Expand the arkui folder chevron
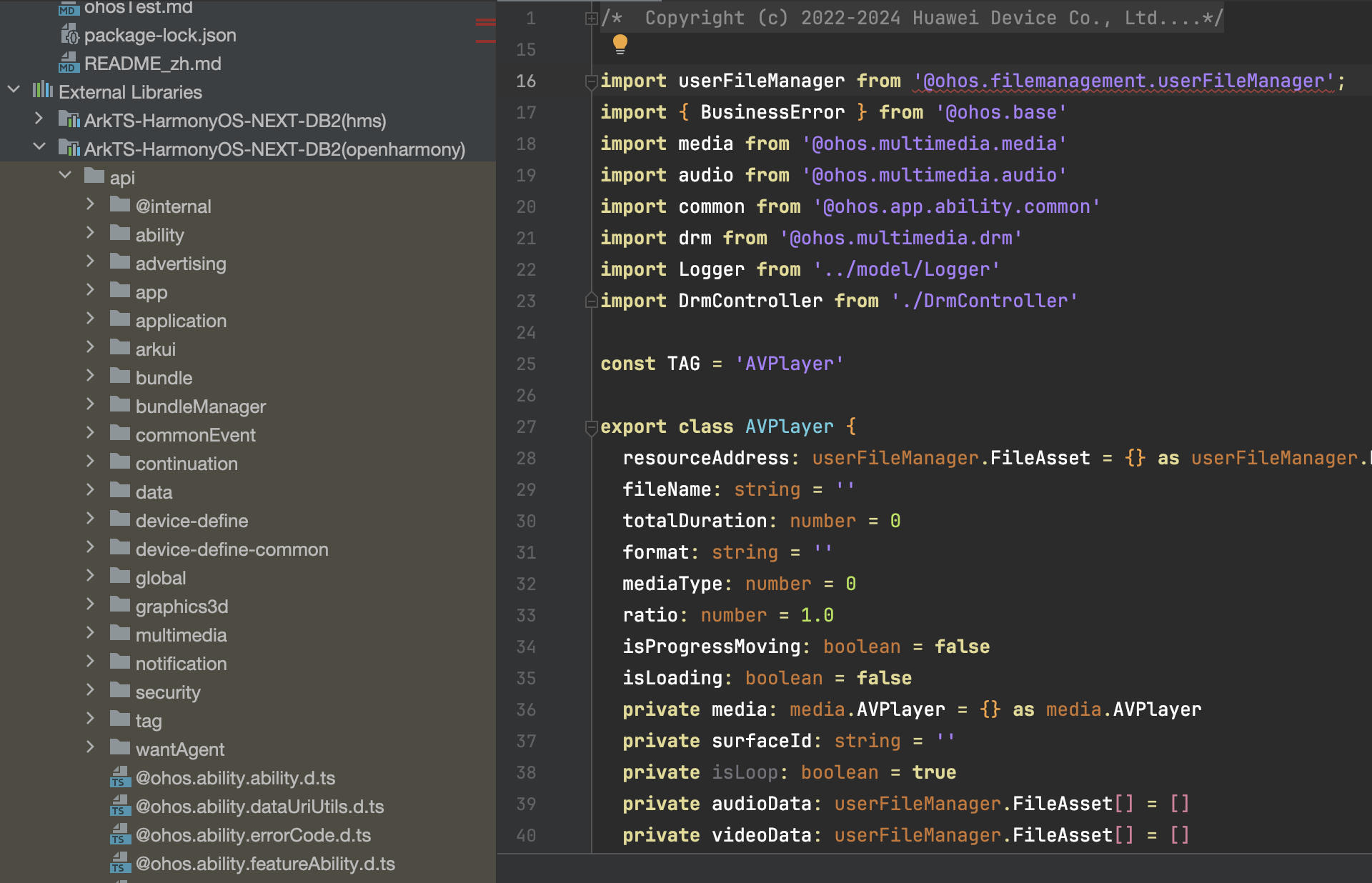This screenshot has height=883, width=1372. (90, 347)
